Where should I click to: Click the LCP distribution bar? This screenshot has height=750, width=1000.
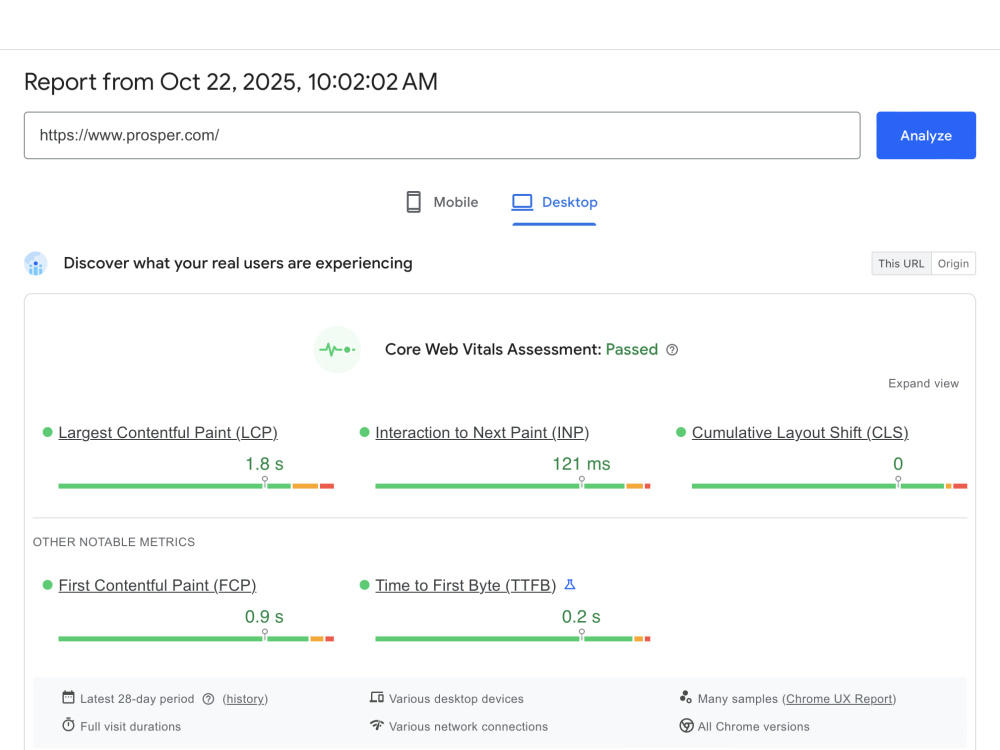pos(196,486)
